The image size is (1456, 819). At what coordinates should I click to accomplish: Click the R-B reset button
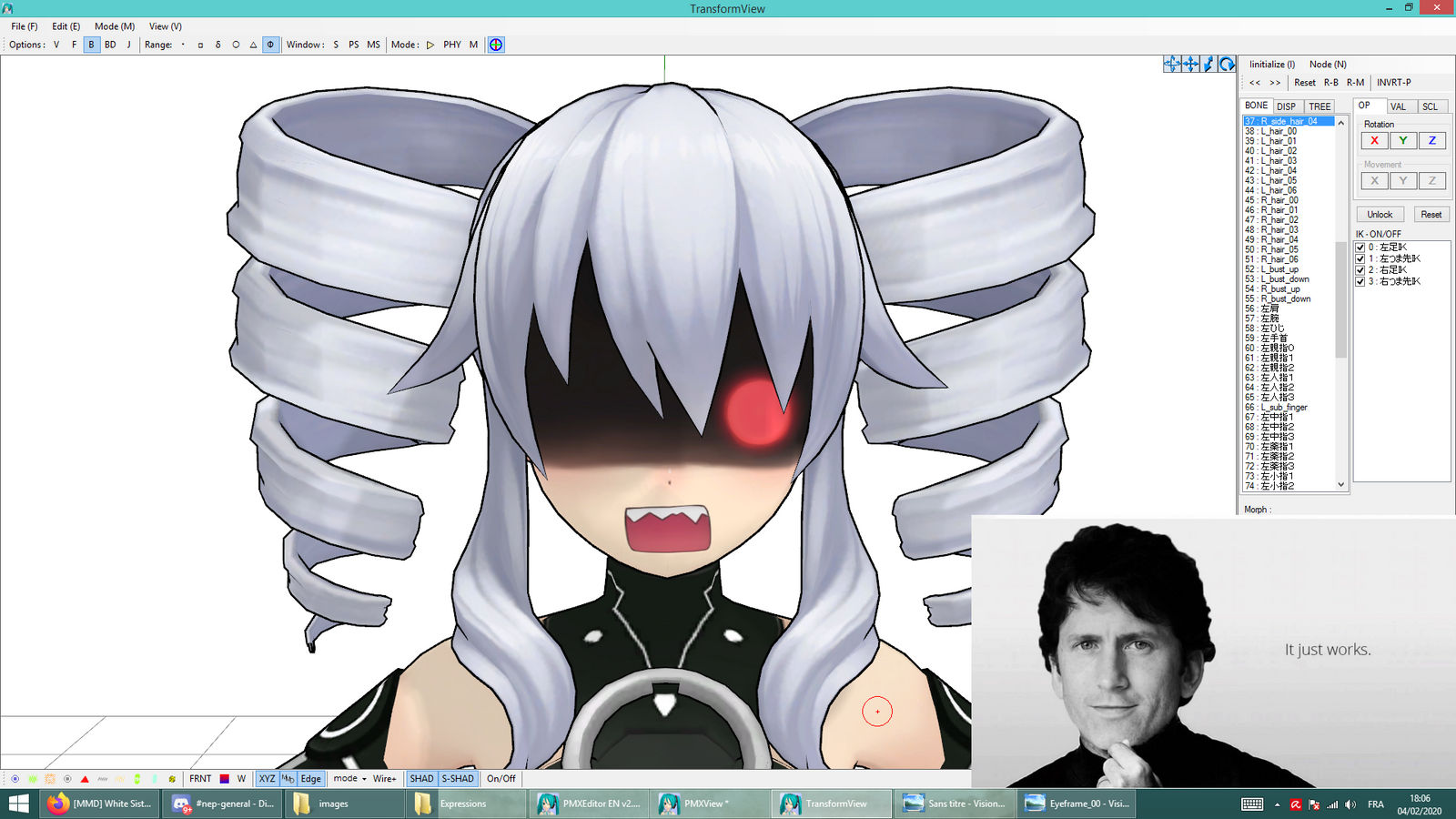click(1331, 83)
